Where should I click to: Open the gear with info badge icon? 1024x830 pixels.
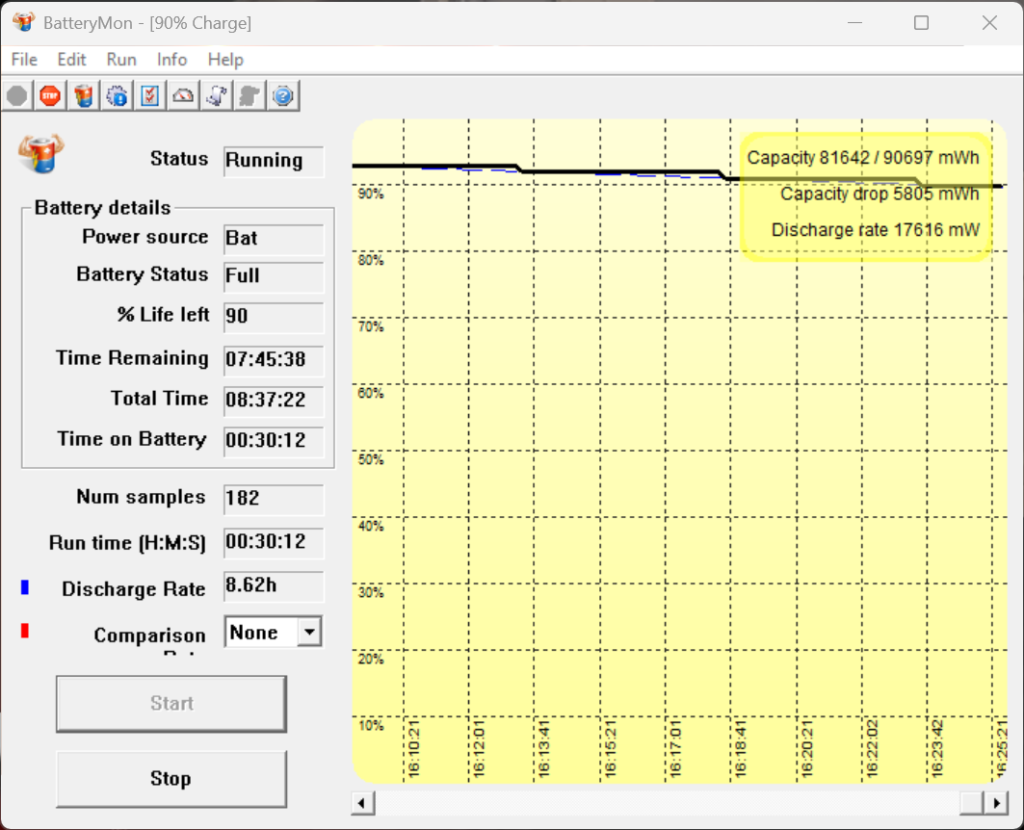point(117,96)
